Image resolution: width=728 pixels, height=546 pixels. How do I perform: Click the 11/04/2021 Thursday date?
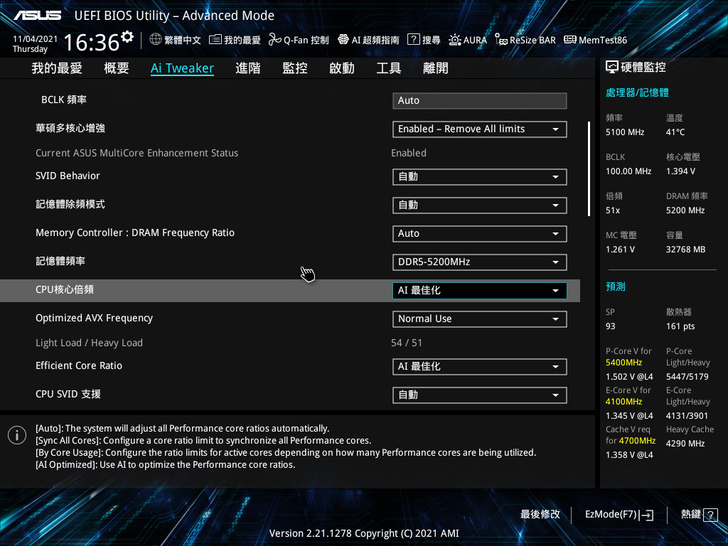click(35, 44)
